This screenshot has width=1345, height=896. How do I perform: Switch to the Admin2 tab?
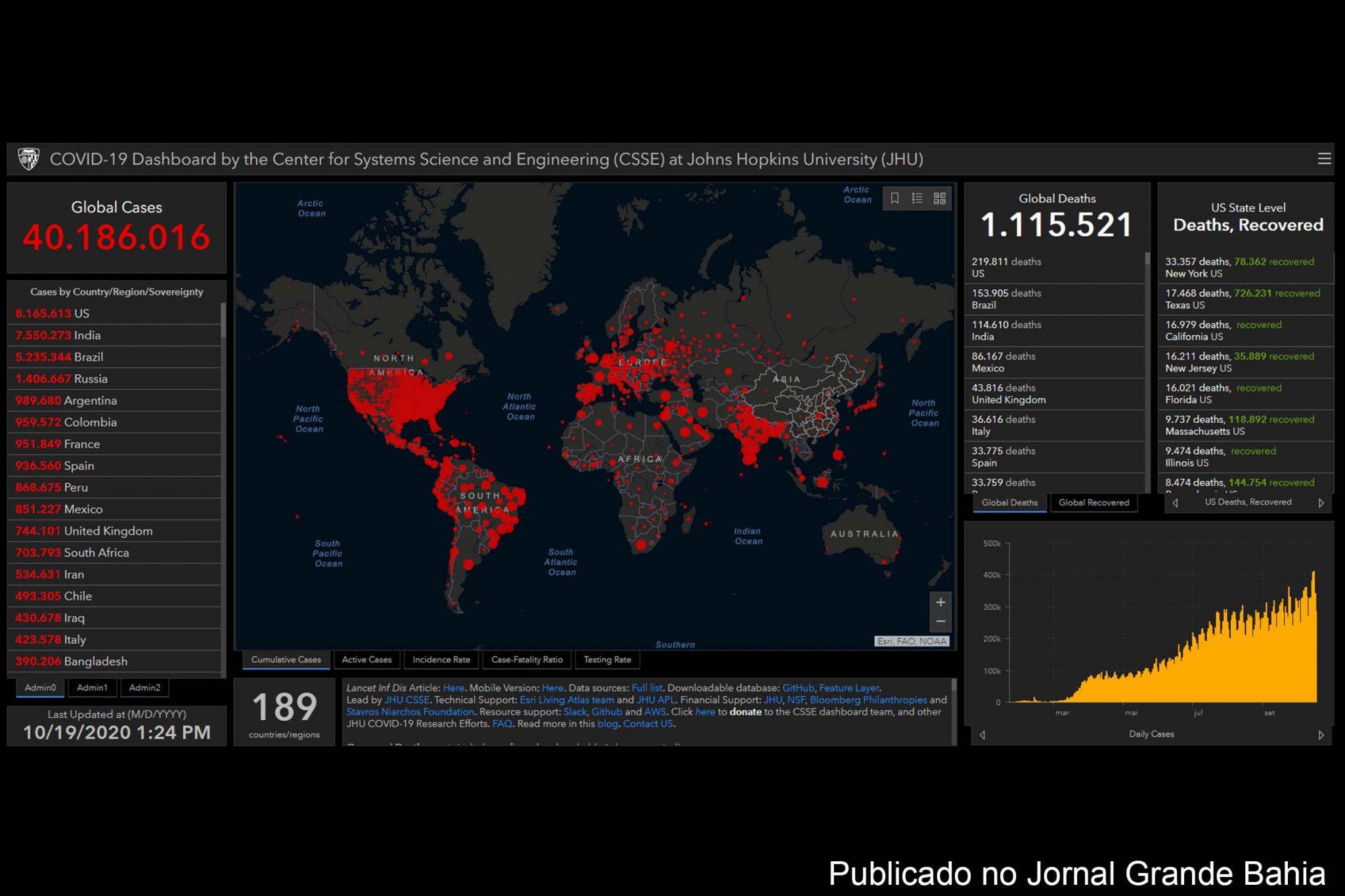[x=144, y=687]
